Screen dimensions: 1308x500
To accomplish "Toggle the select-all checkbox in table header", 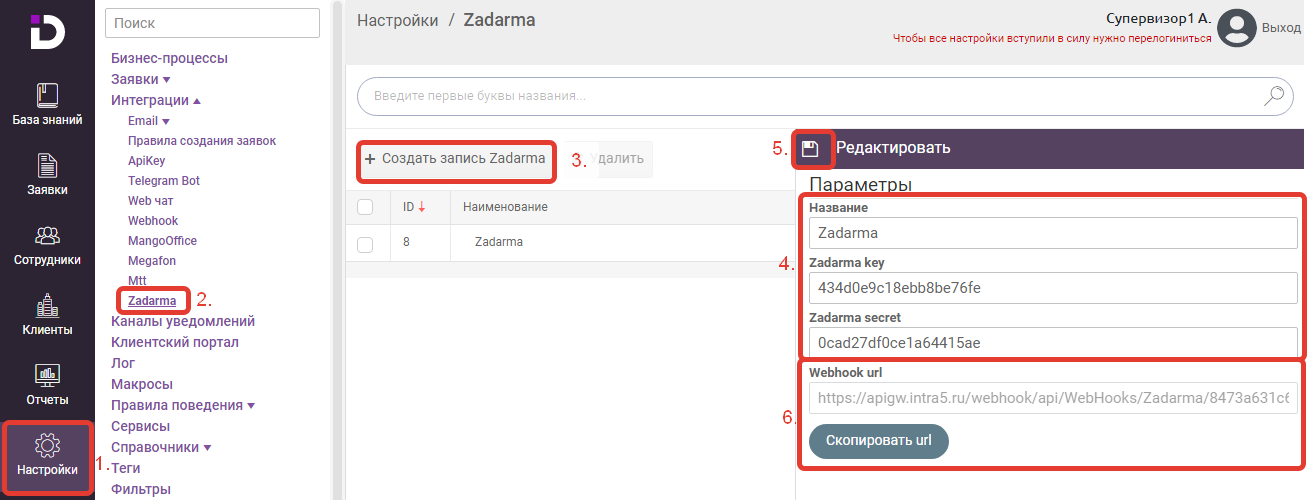I will (365, 207).
